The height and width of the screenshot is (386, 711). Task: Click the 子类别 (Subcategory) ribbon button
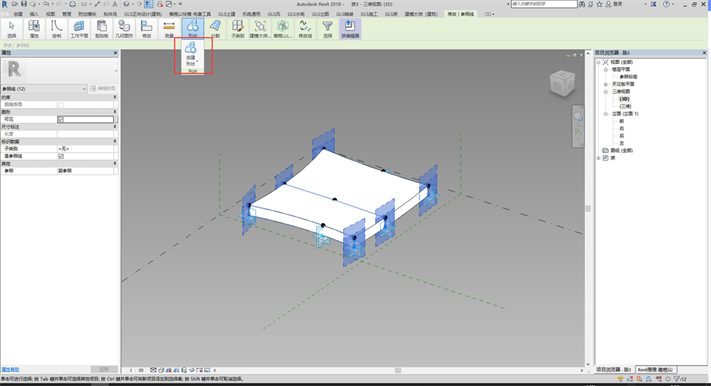(x=238, y=29)
